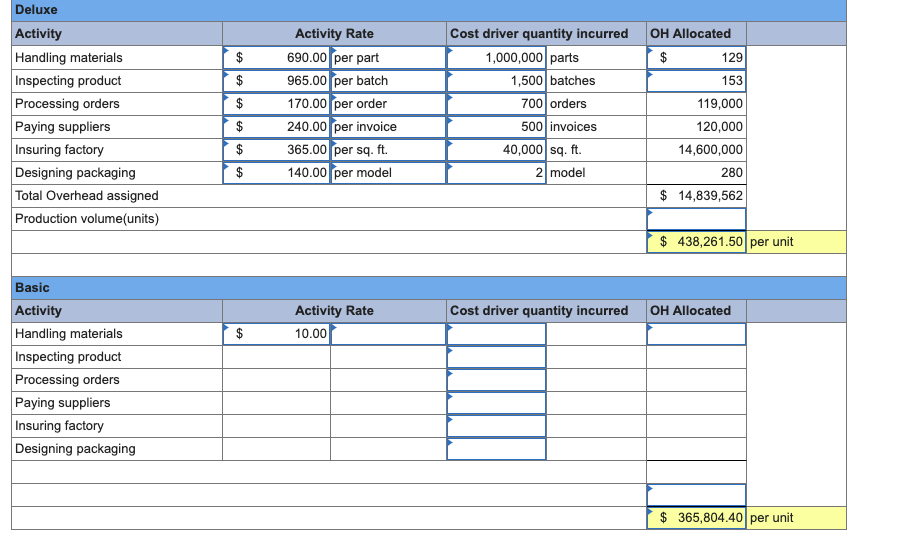Click the Deluxe 'Cost driver quantity incurred' header
Screen dimensions: 907x552
[539, 34]
